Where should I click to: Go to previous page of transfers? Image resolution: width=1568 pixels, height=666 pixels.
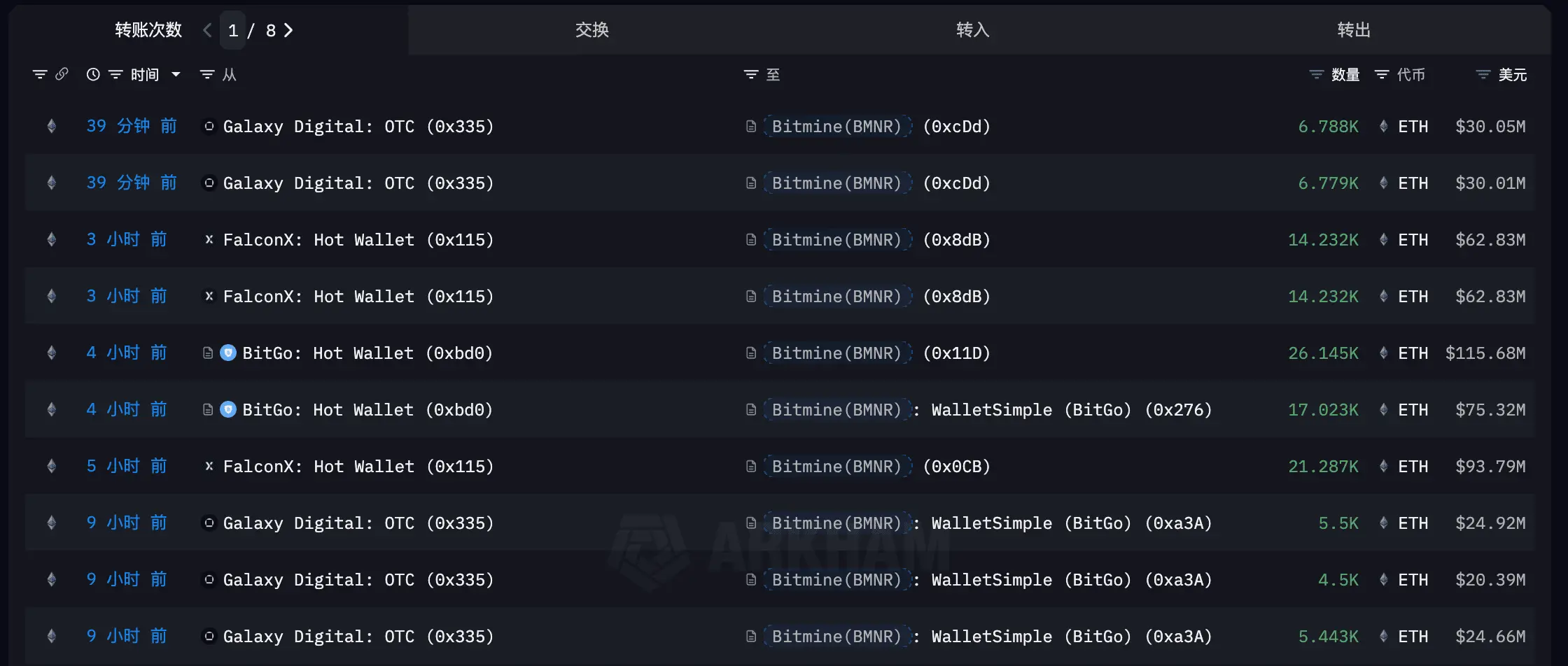[207, 30]
